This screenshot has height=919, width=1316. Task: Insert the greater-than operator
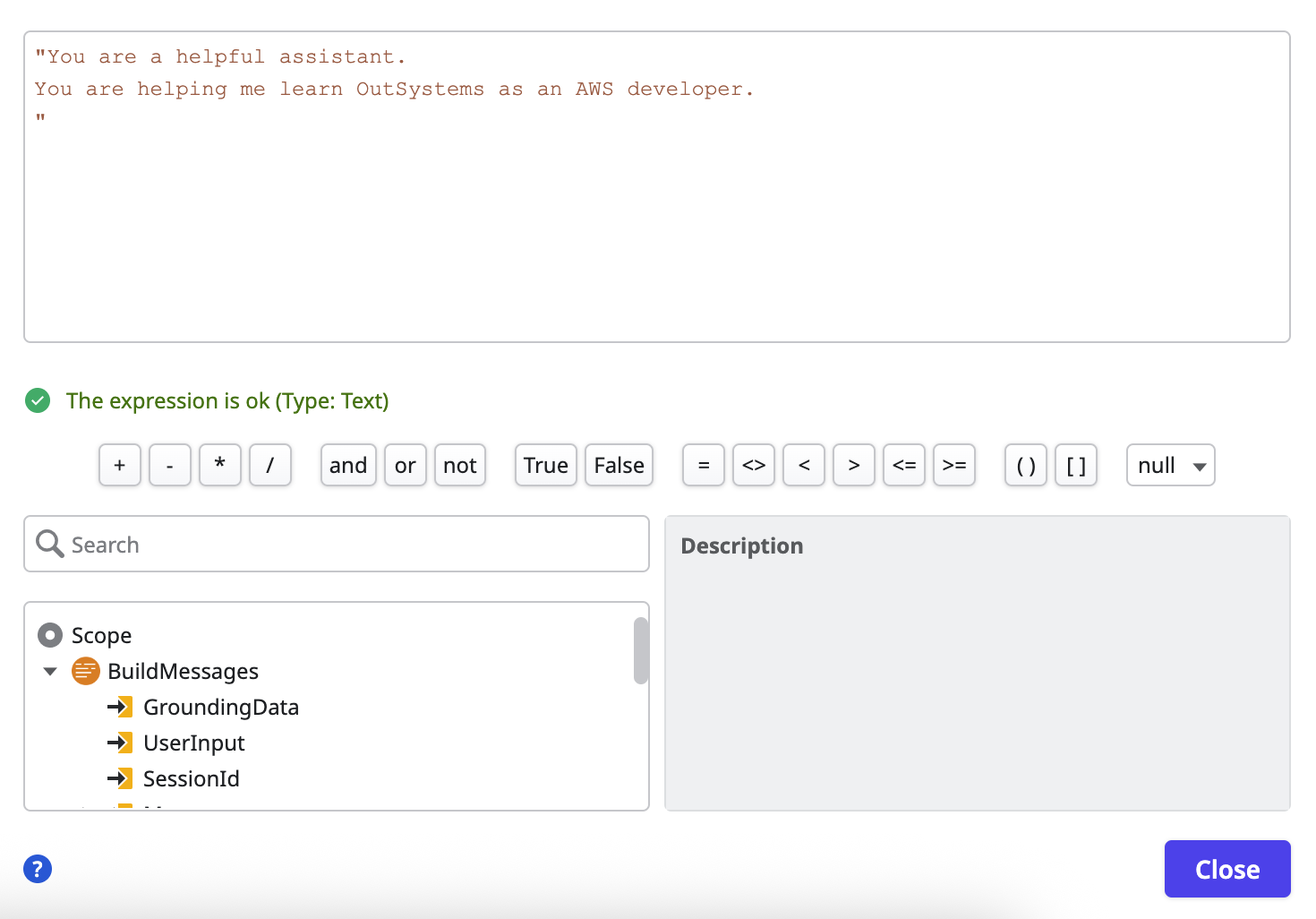854,465
